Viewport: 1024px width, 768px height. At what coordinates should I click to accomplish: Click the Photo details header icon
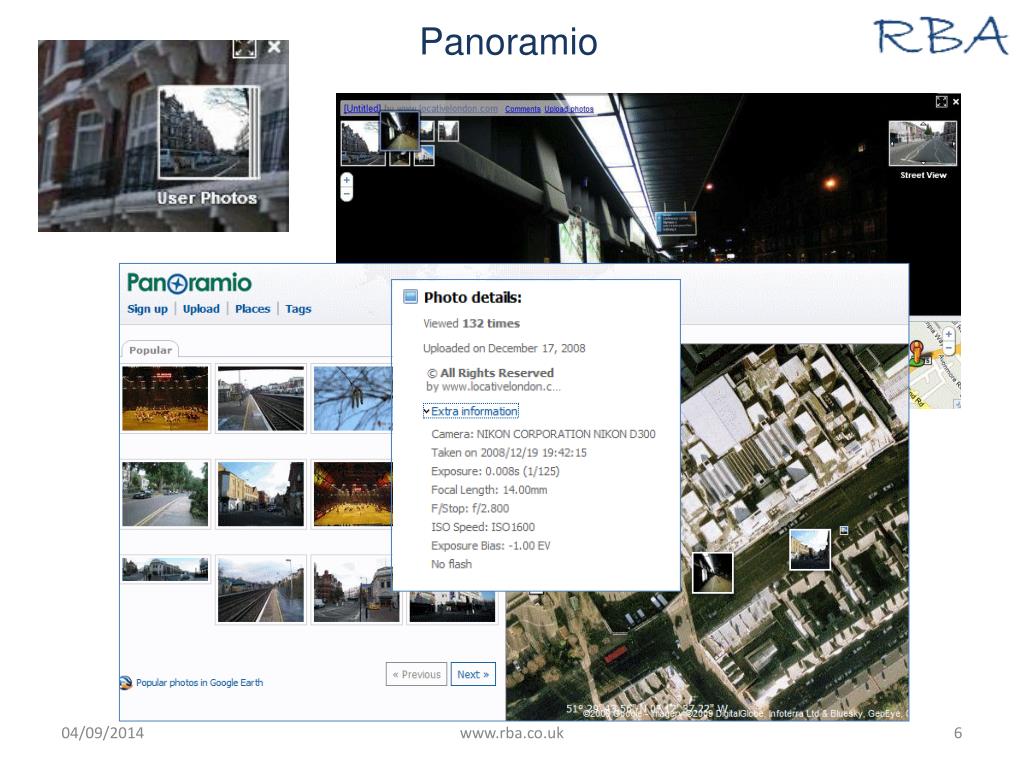tap(410, 297)
